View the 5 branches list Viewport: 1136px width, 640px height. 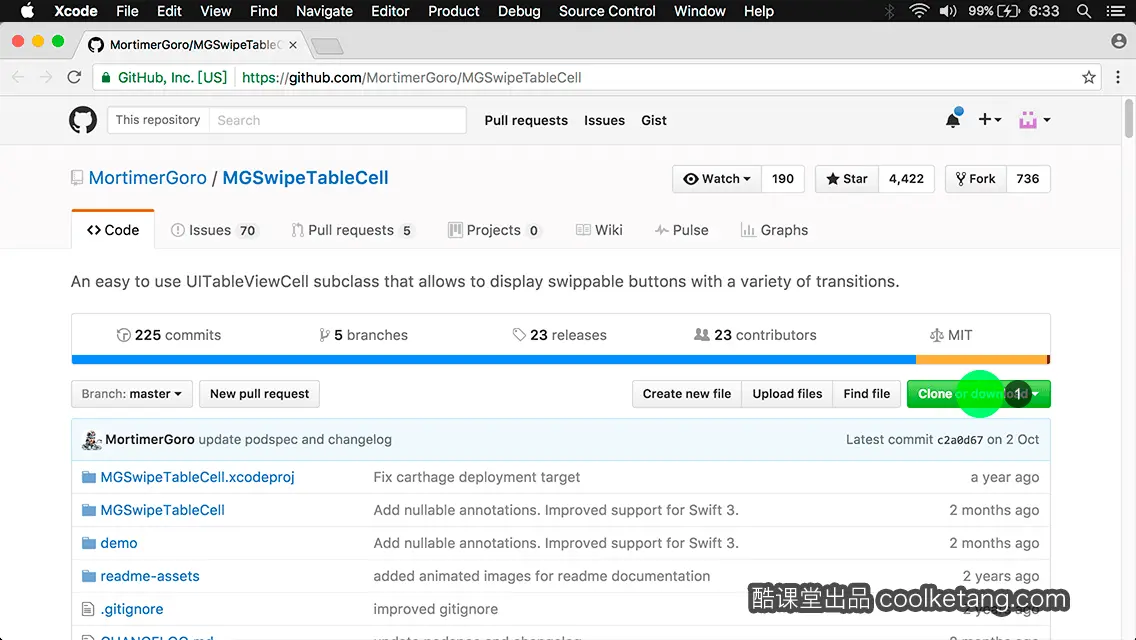click(x=364, y=335)
